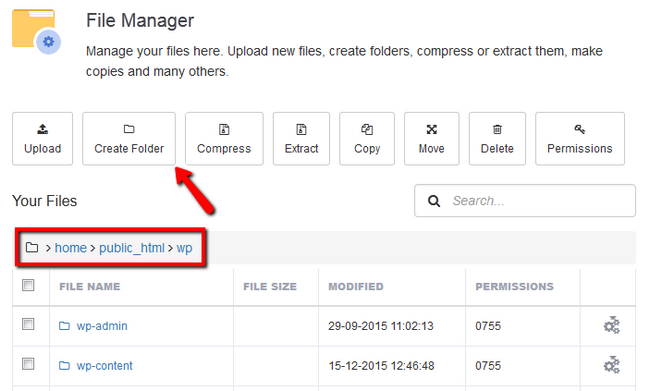
Task: Click the Move button
Action: [432, 138]
